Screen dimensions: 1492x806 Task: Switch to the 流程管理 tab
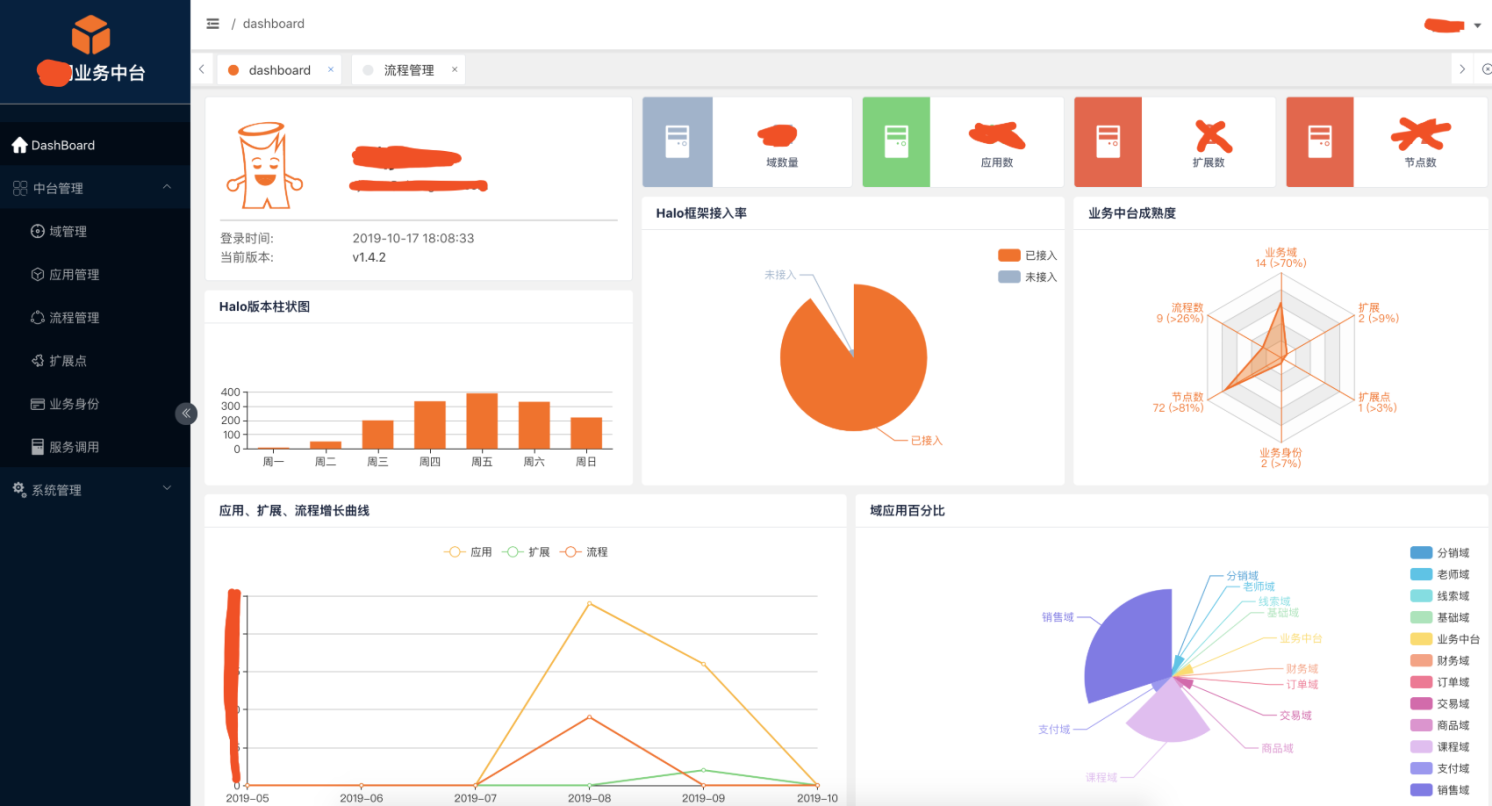pos(409,70)
